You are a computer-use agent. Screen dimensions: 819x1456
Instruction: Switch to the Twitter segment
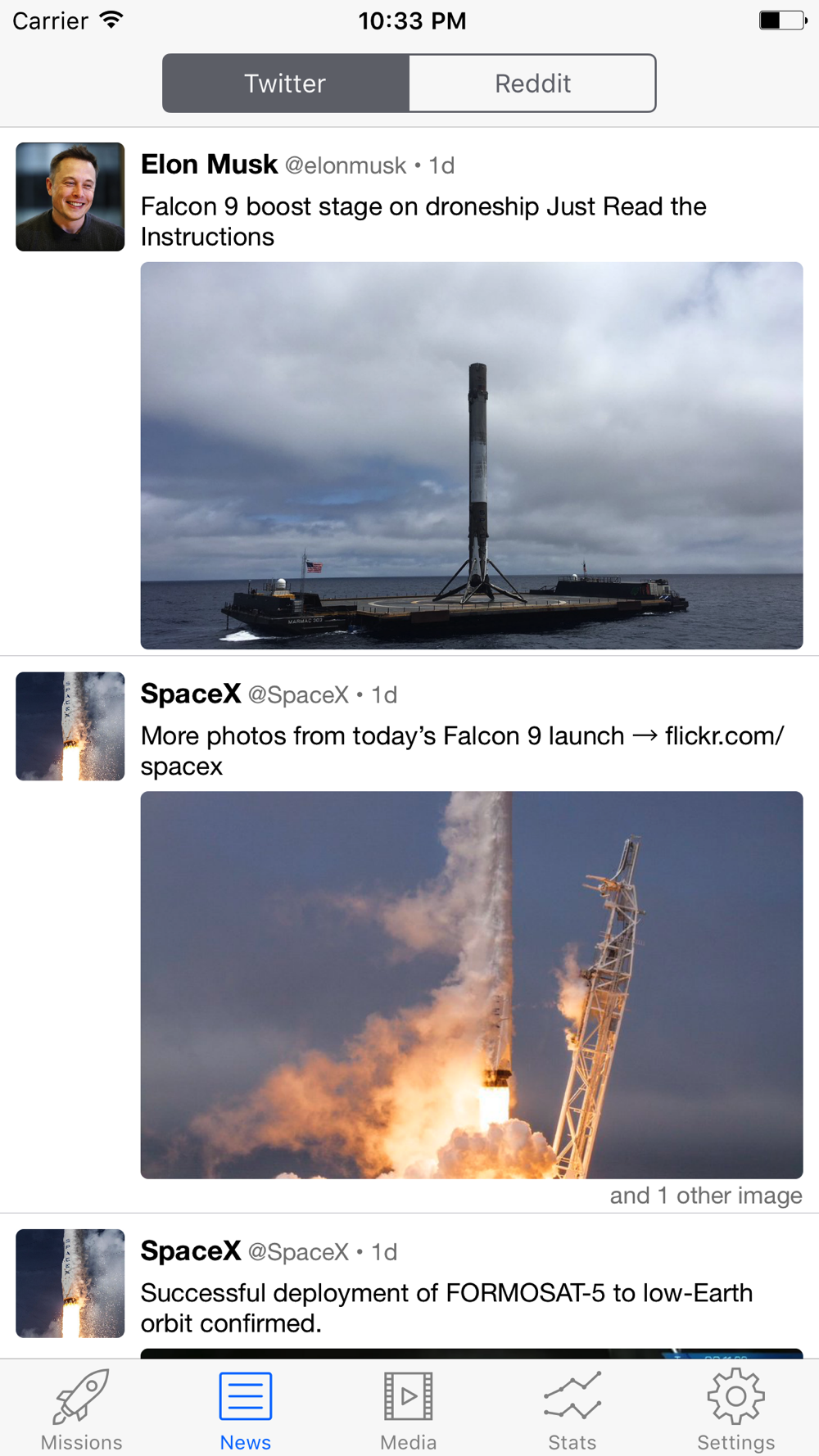click(x=286, y=84)
